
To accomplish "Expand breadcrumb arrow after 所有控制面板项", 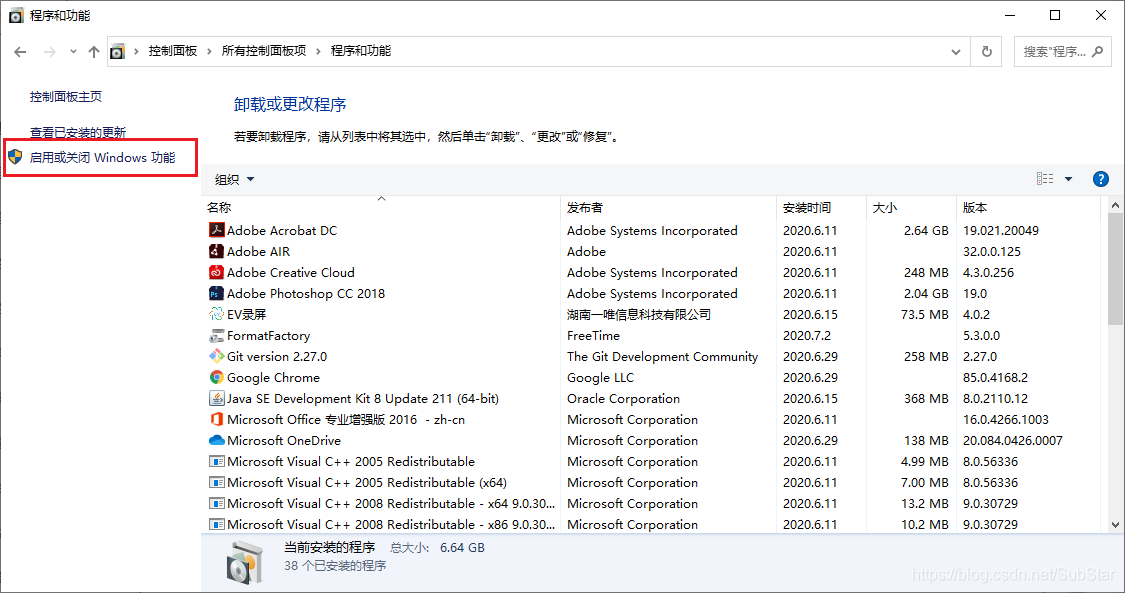I will (318, 52).
